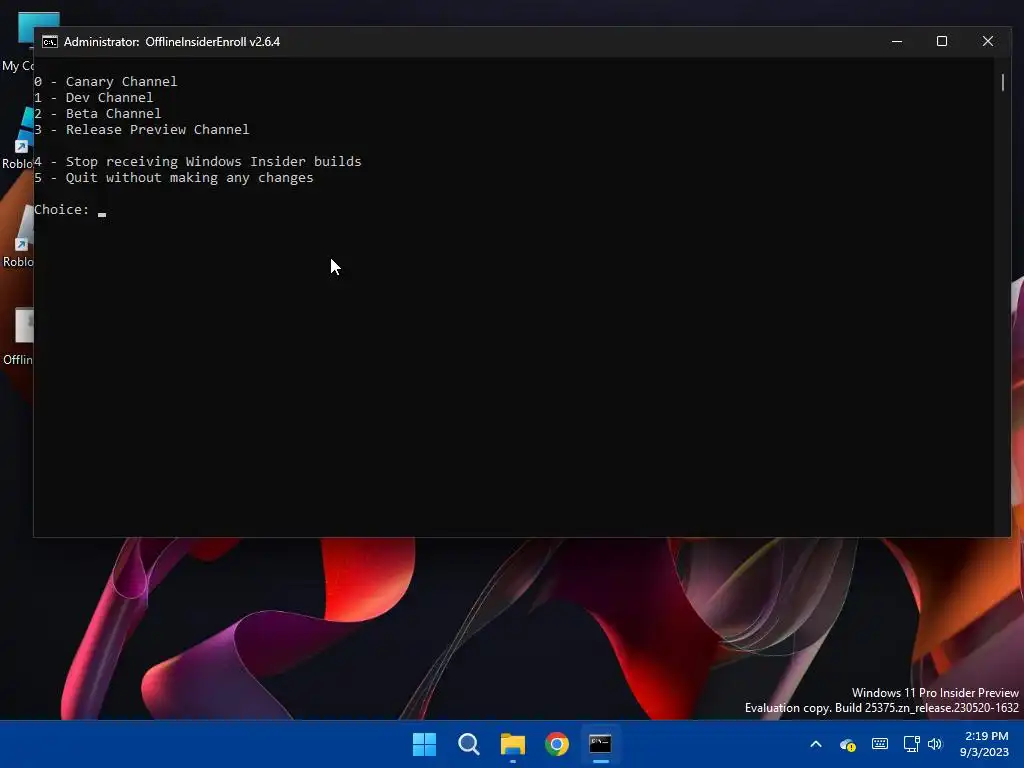Click the console vertical scrollbar thumb
Image resolution: width=1024 pixels, height=768 pixels.
(x=1002, y=82)
